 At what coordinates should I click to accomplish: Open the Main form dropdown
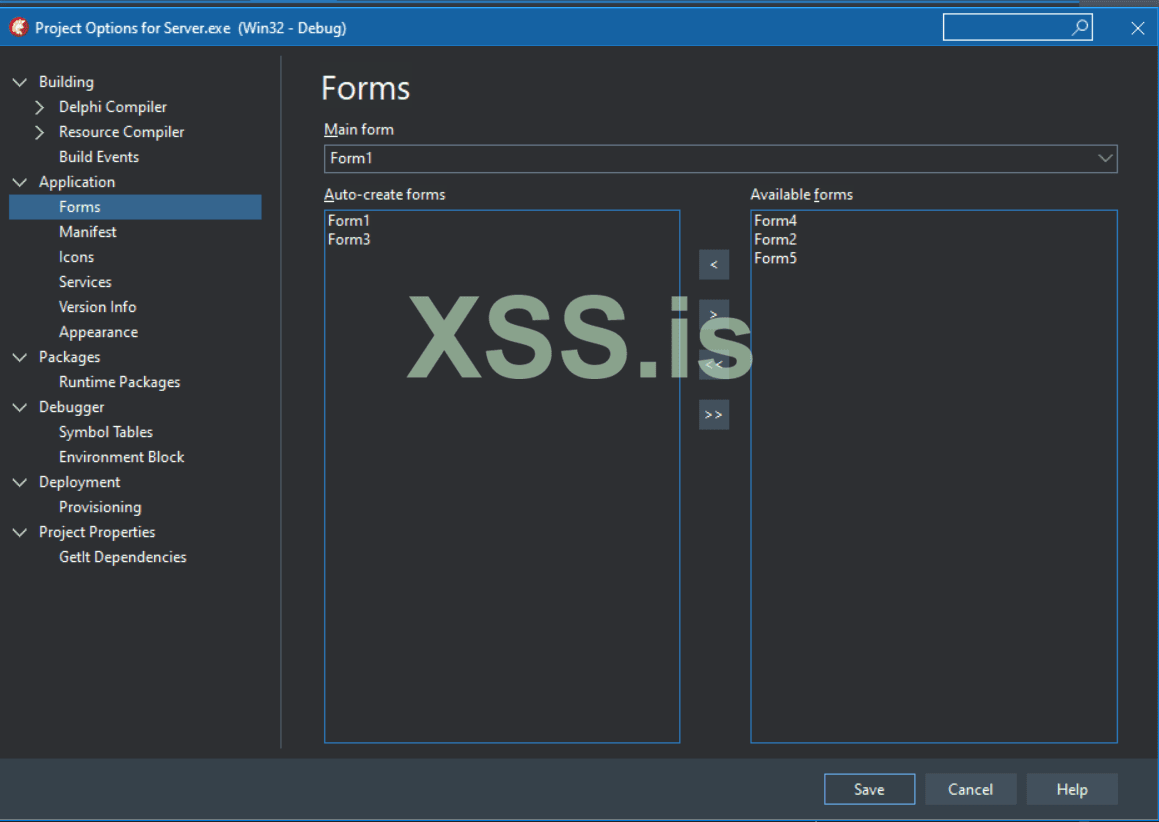[1104, 158]
